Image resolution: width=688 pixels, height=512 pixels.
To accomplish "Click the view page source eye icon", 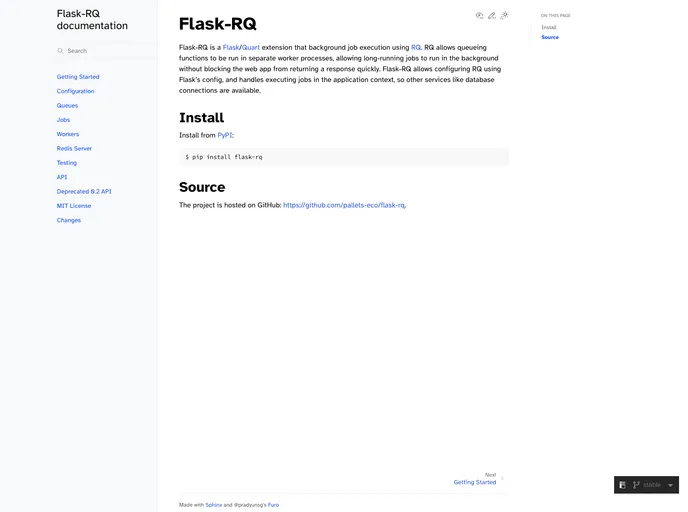I will [479, 15].
